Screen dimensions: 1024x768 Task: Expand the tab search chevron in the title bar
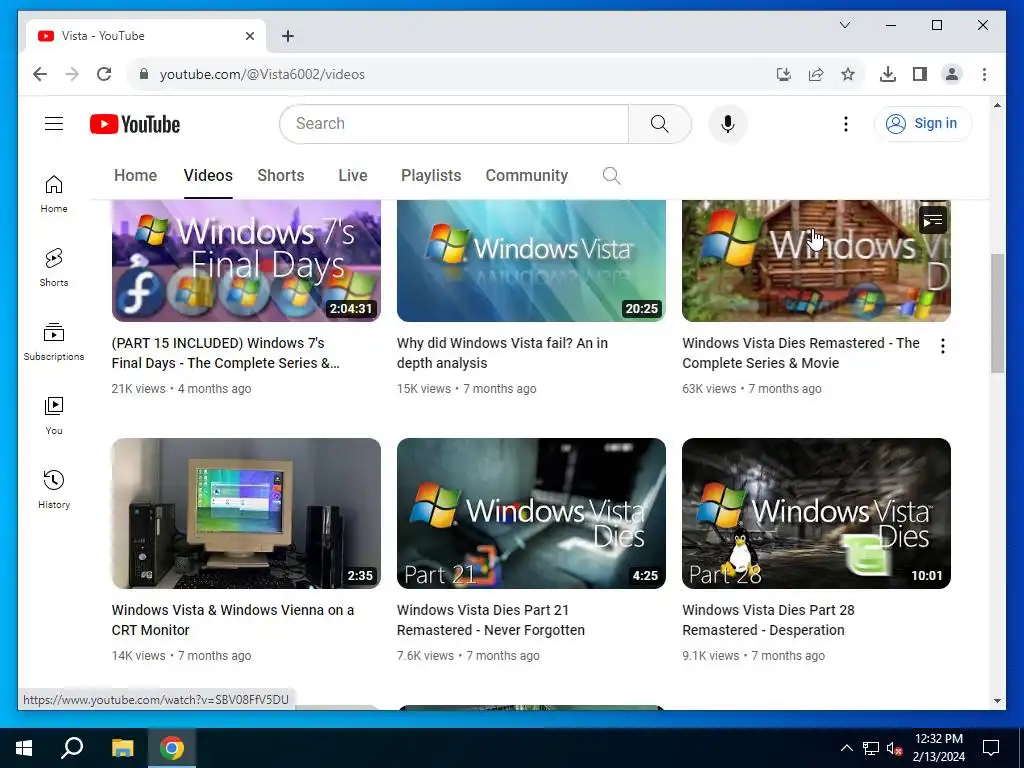[x=844, y=25]
